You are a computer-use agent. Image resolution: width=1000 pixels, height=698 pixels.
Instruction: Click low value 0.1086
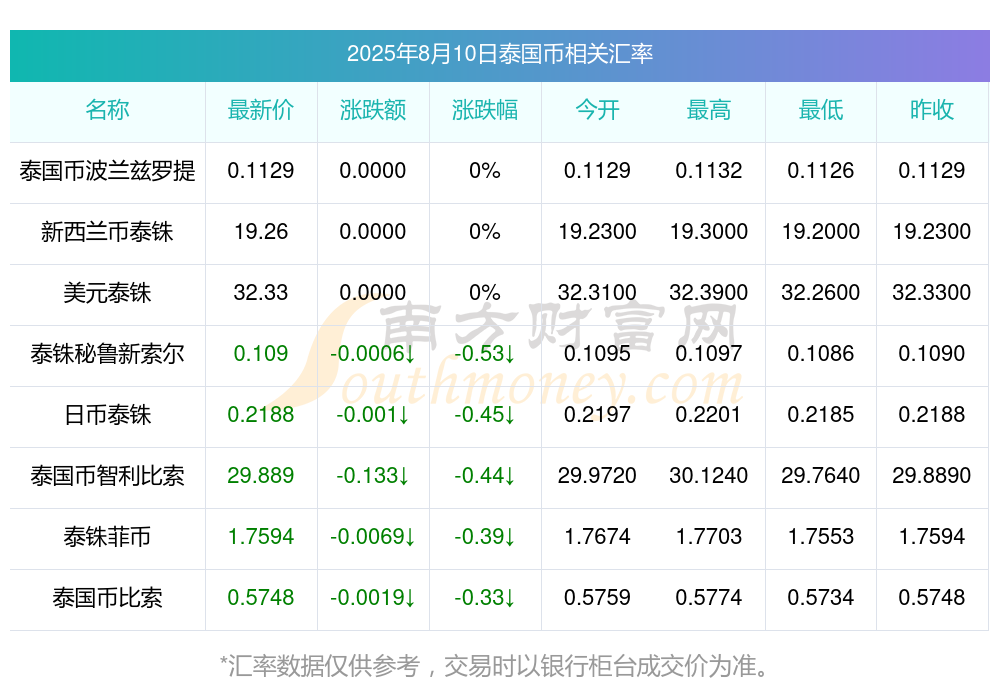(x=821, y=353)
